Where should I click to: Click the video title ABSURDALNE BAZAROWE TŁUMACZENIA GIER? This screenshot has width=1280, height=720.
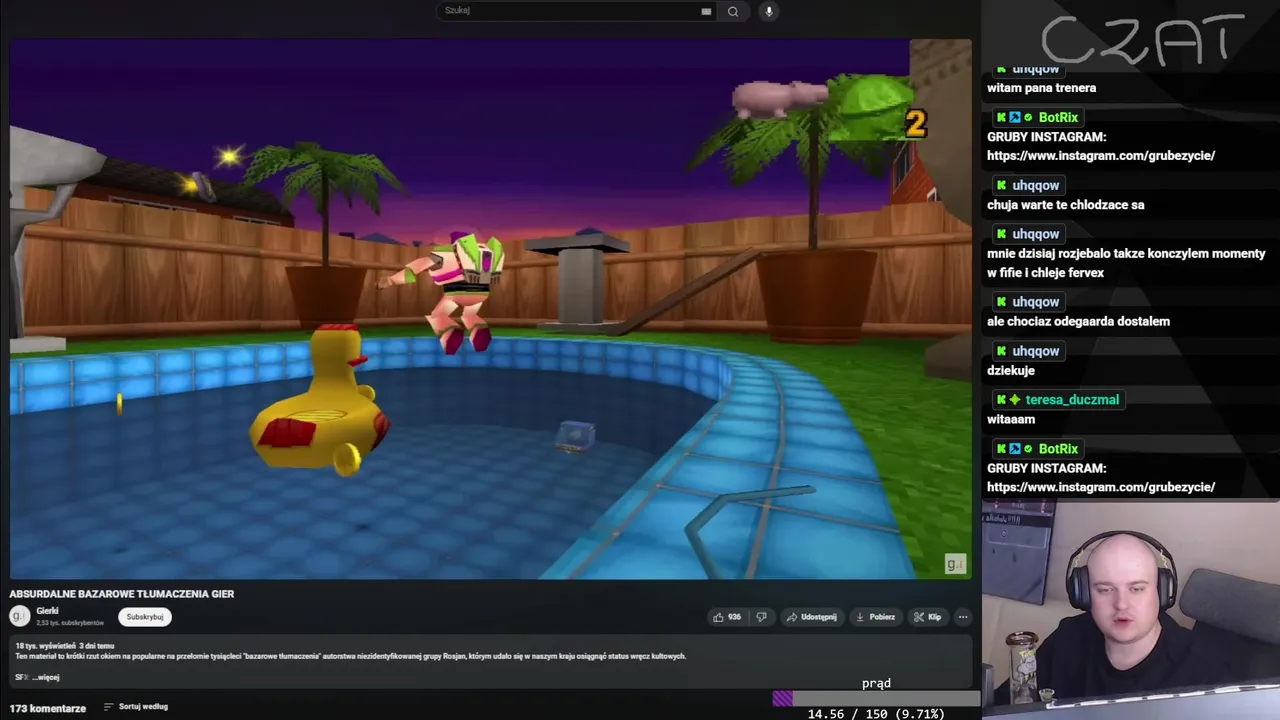coord(122,594)
